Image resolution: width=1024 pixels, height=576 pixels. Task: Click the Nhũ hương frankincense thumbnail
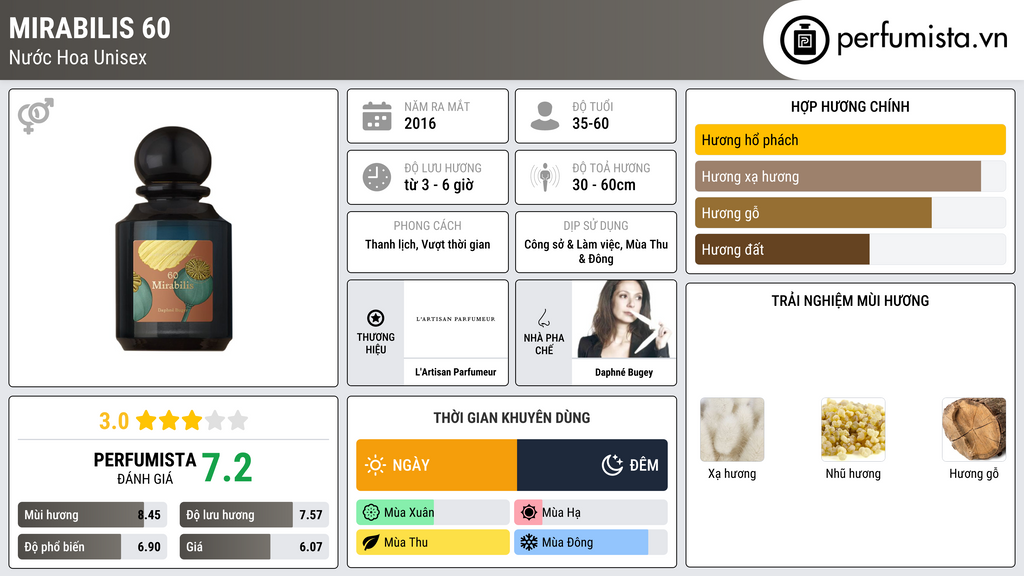853,430
